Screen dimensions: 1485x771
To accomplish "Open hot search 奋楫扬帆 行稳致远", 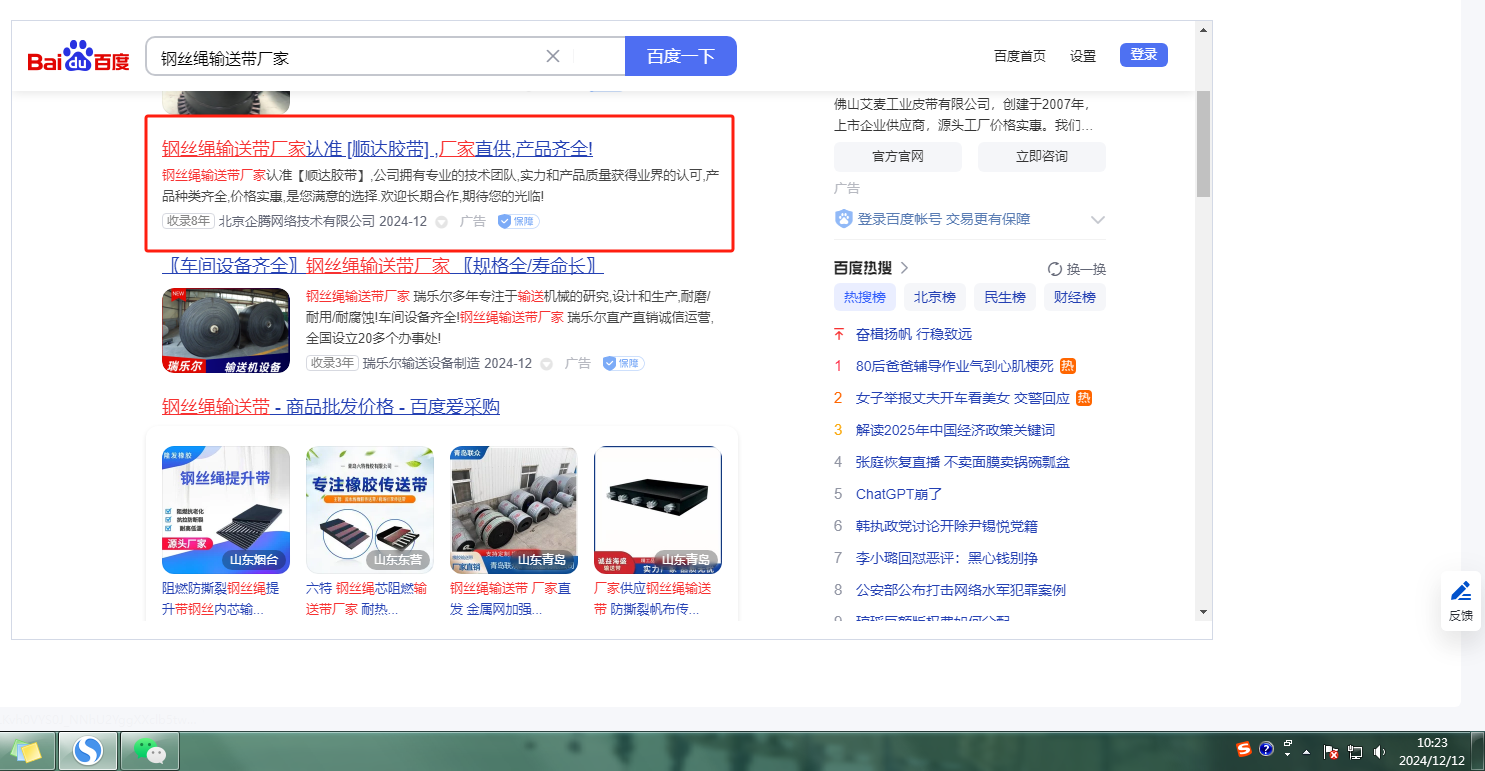I will click(x=914, y=334).
